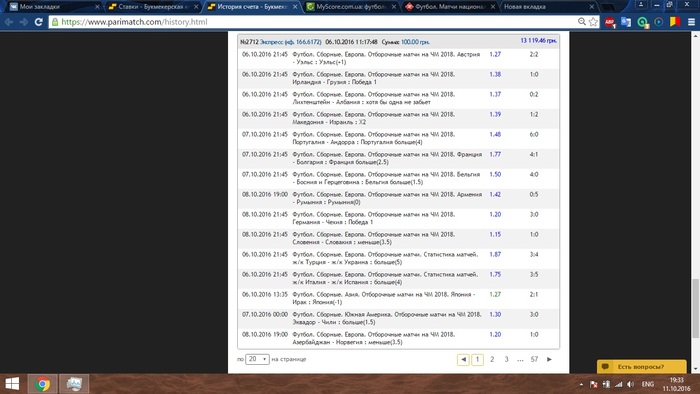The width and height of the screenshot is (700, 394).
Task: Reload the parimatch history page
Action: pos(39,22)
